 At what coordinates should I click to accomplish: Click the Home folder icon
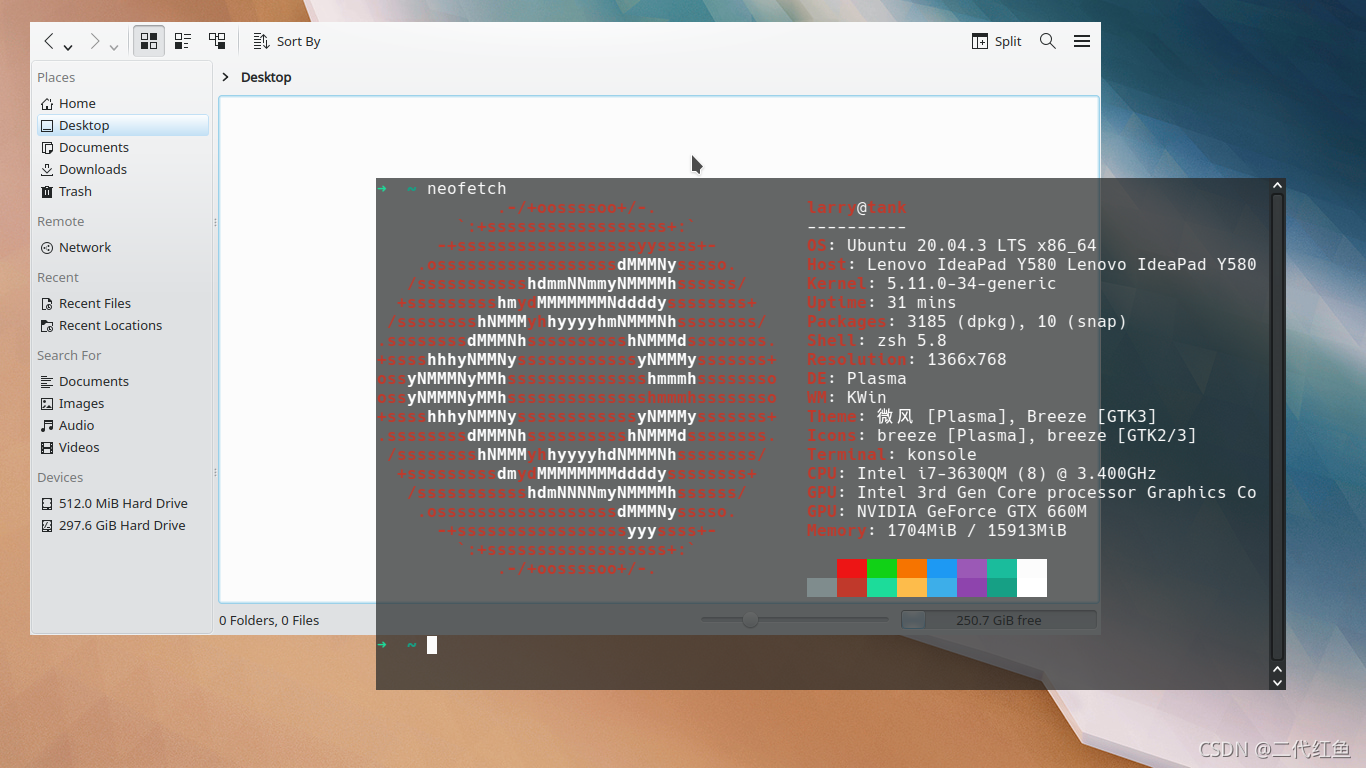(x=47, y=103)
